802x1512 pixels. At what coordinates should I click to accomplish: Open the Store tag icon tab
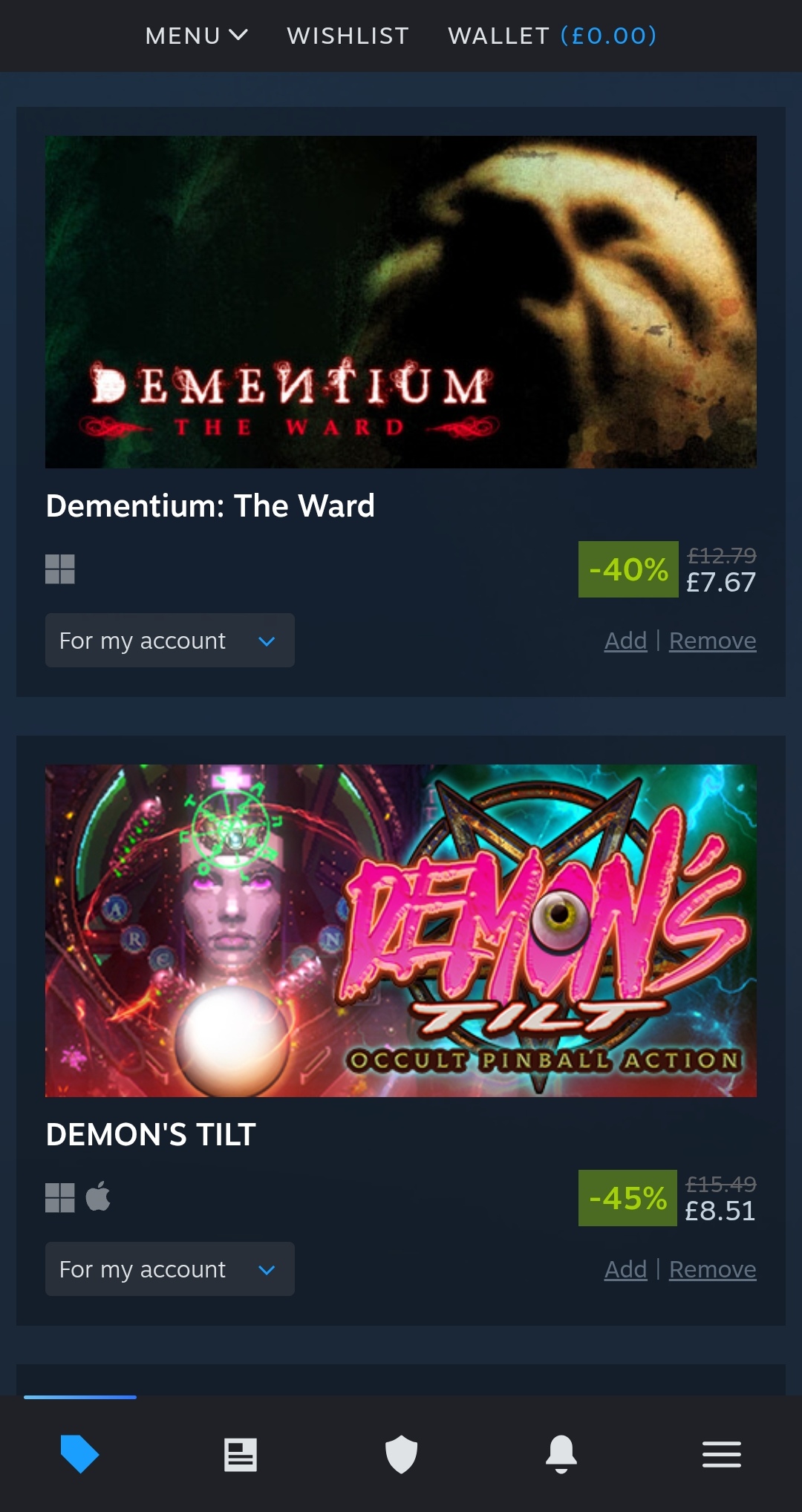[x=79, y=1454]
